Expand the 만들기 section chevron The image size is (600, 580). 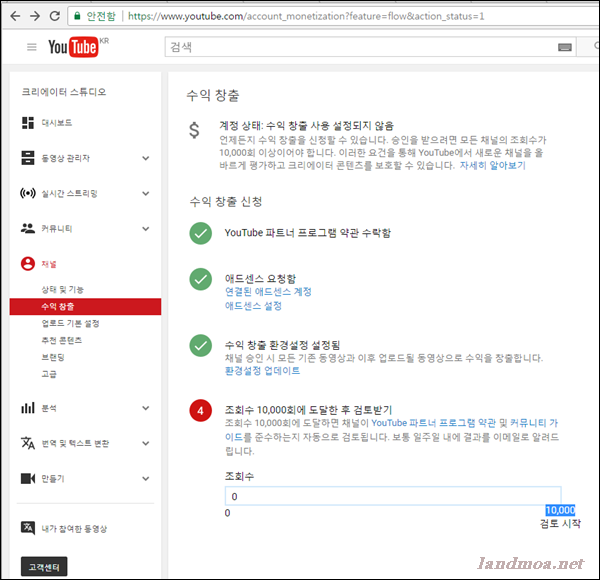pos(146,478)
